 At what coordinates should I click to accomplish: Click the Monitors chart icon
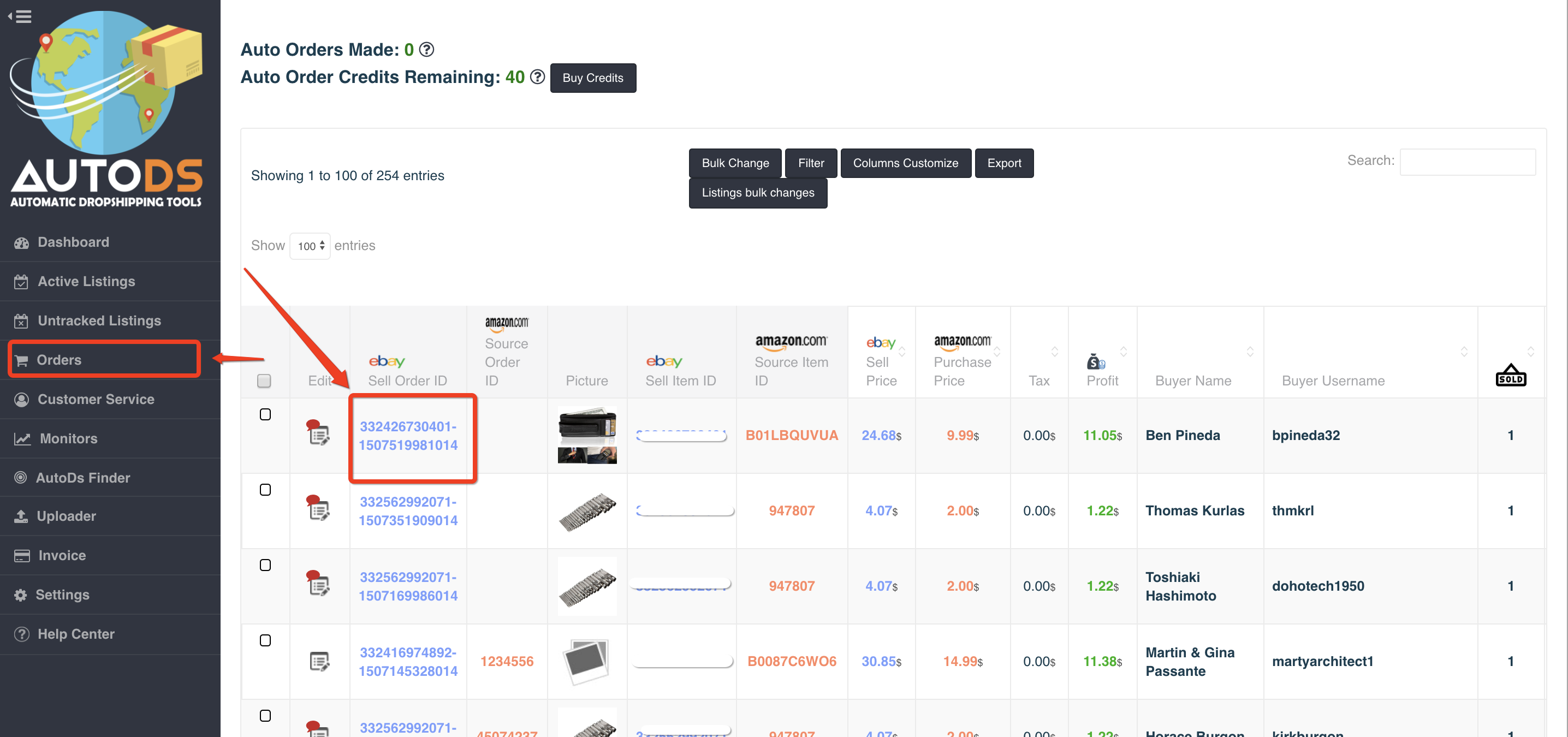point(22,439)
